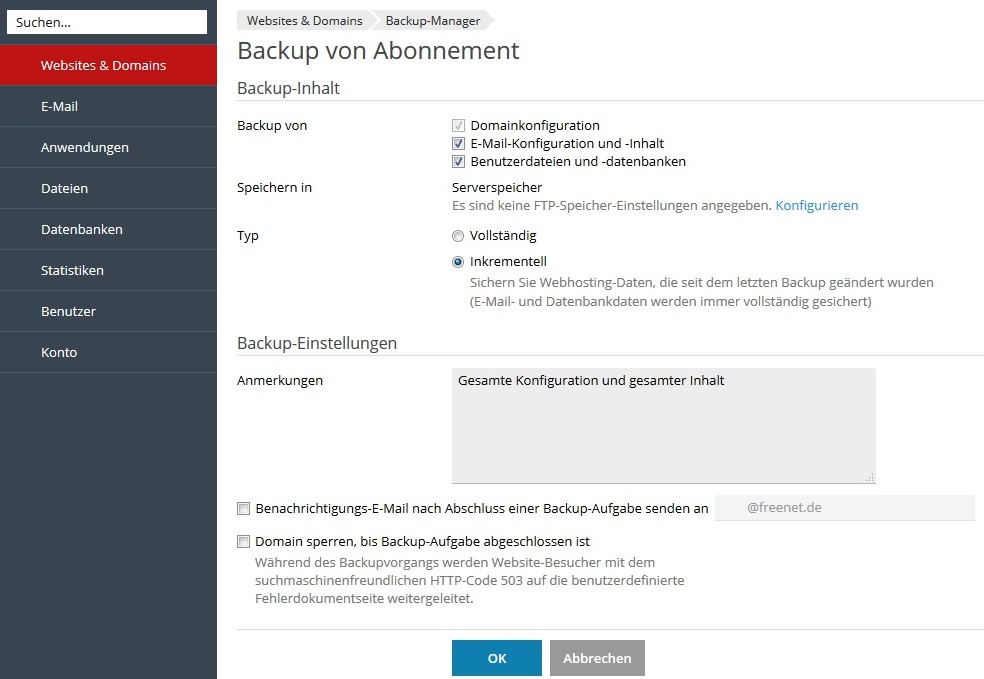Click the Anmerkungen text area

point(663,425)
